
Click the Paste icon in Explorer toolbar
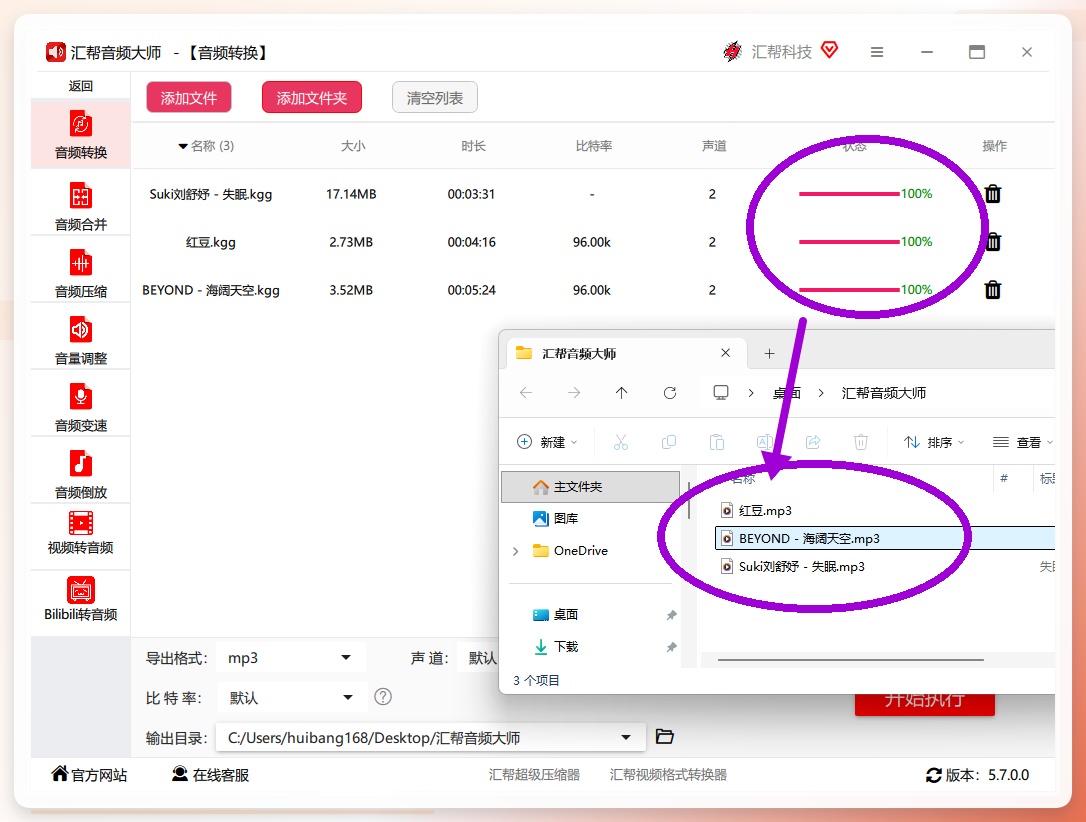pyautogui.click(x=717, y=442)
